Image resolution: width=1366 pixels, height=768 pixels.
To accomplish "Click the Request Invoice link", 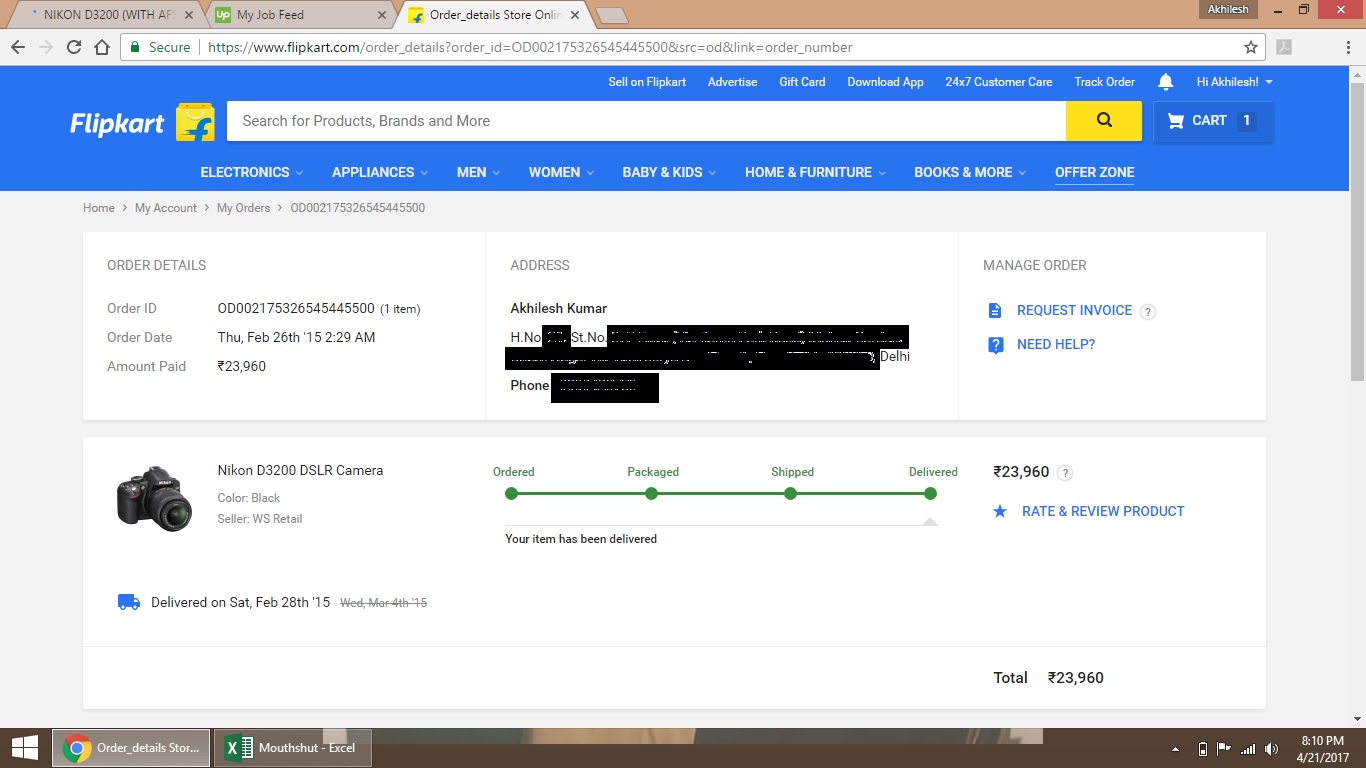I will [x=1074, y=311].
